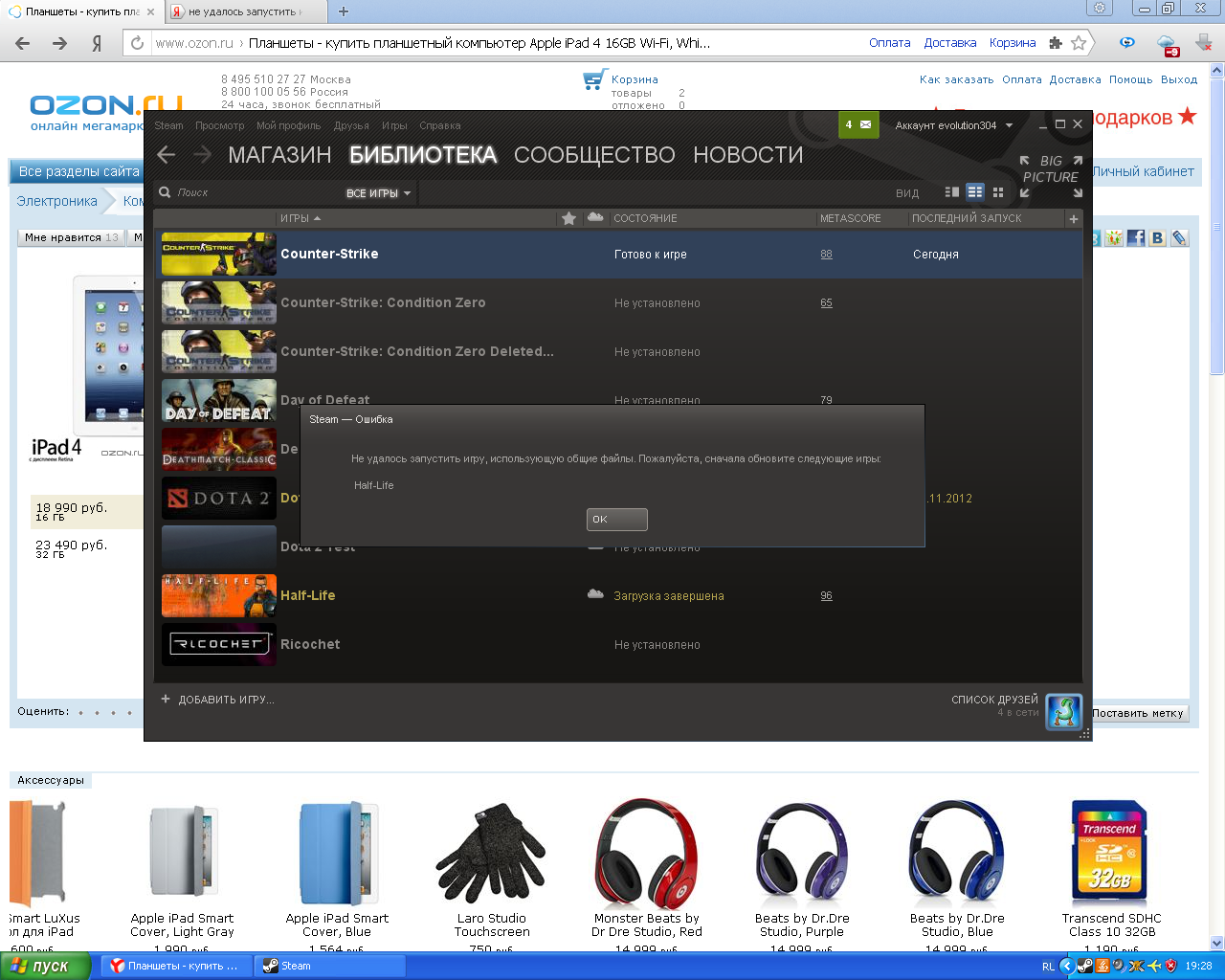
Task: Select Half-Life in game list
Action: click(x=619, y=595)
